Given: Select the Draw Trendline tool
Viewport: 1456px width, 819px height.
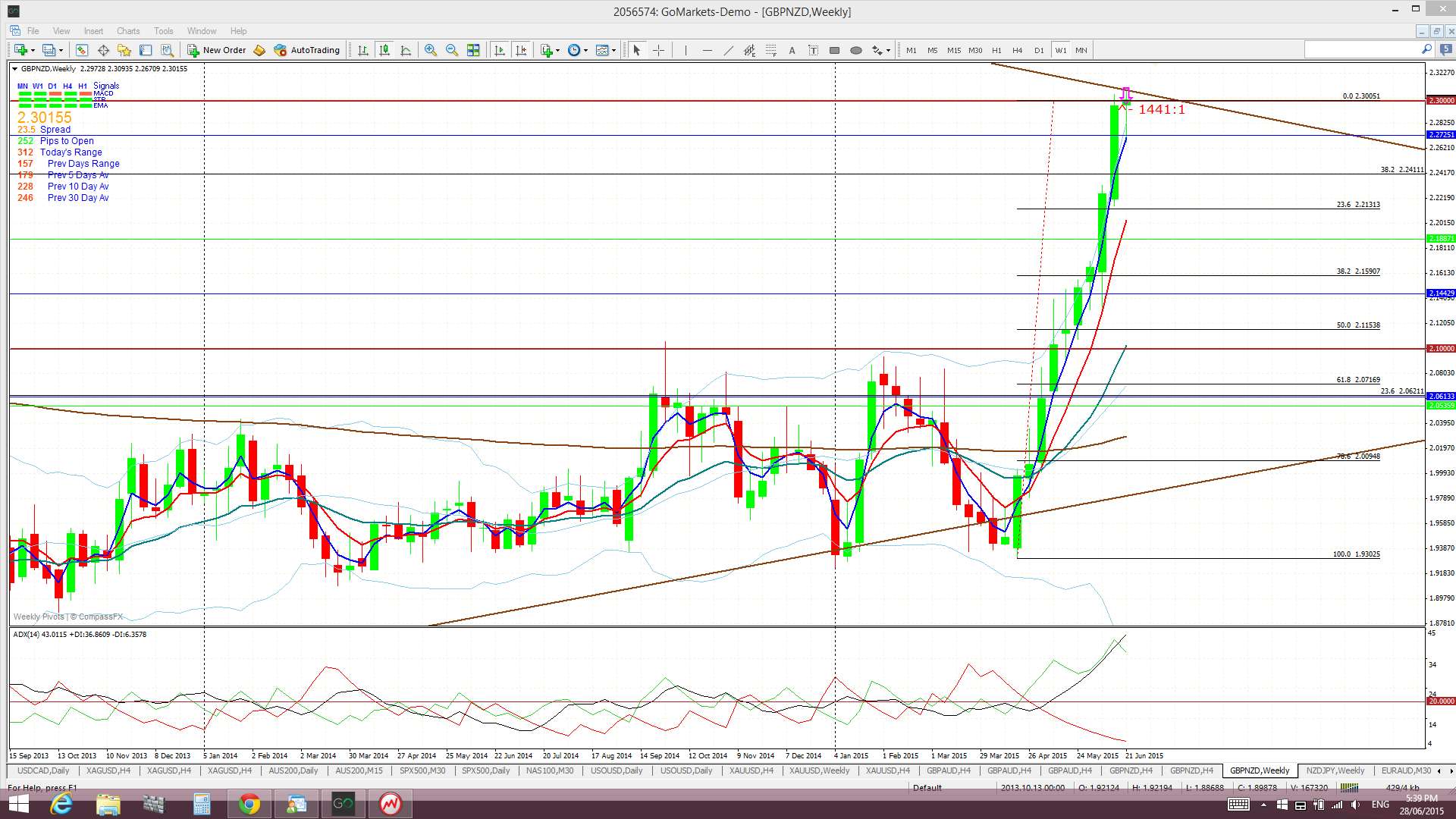Looking at the screenshot, I should [728, 50].
